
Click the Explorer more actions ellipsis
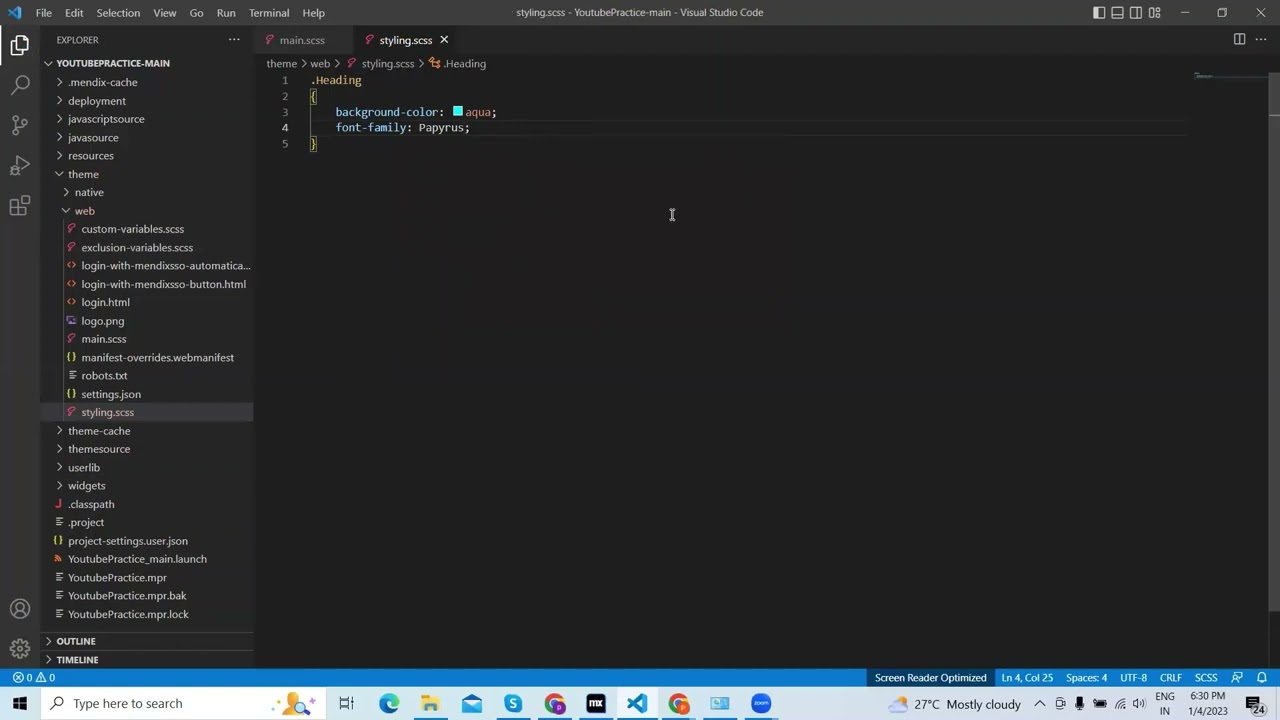pyautogui.click(x=234, y=40)
